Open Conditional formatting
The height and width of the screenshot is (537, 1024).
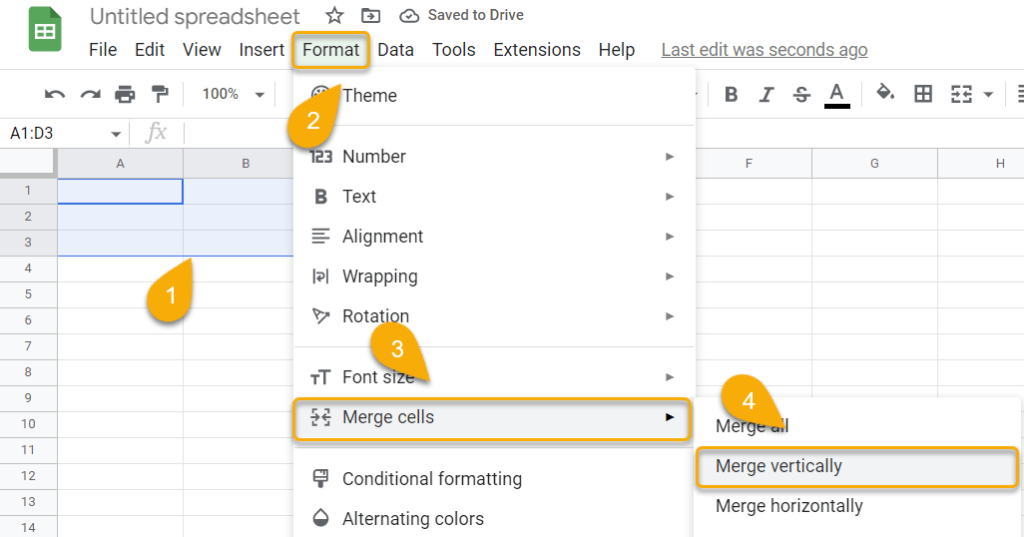493,479
